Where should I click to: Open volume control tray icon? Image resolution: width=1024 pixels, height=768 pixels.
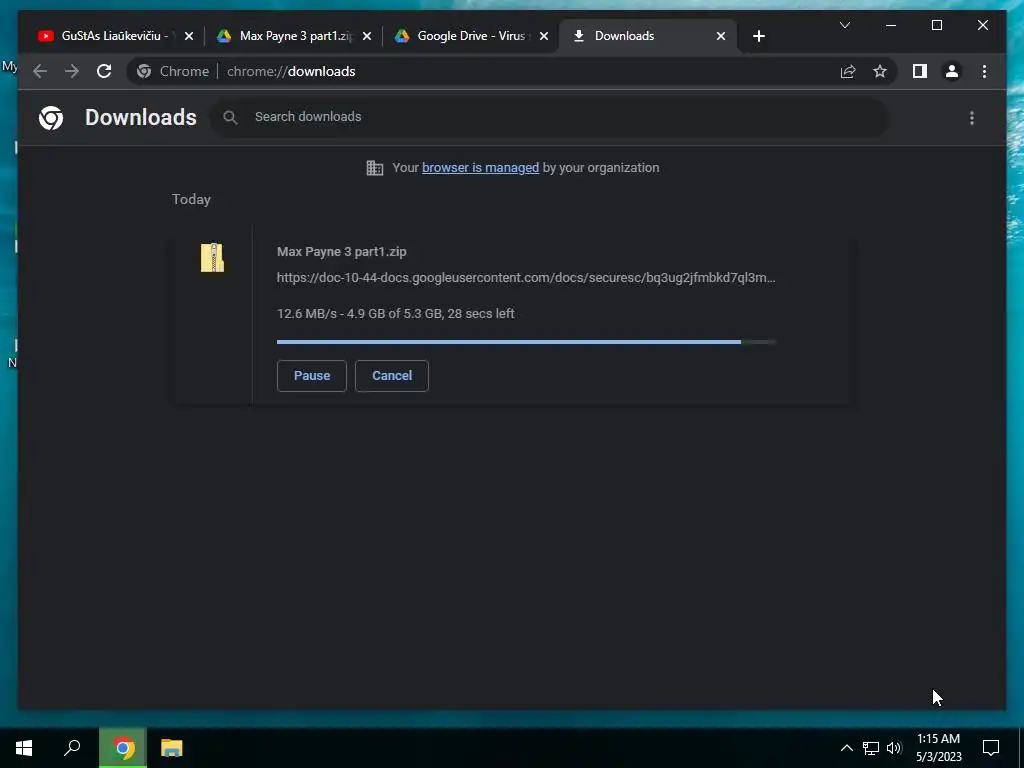pyautogui.click(x=894, y=748)
